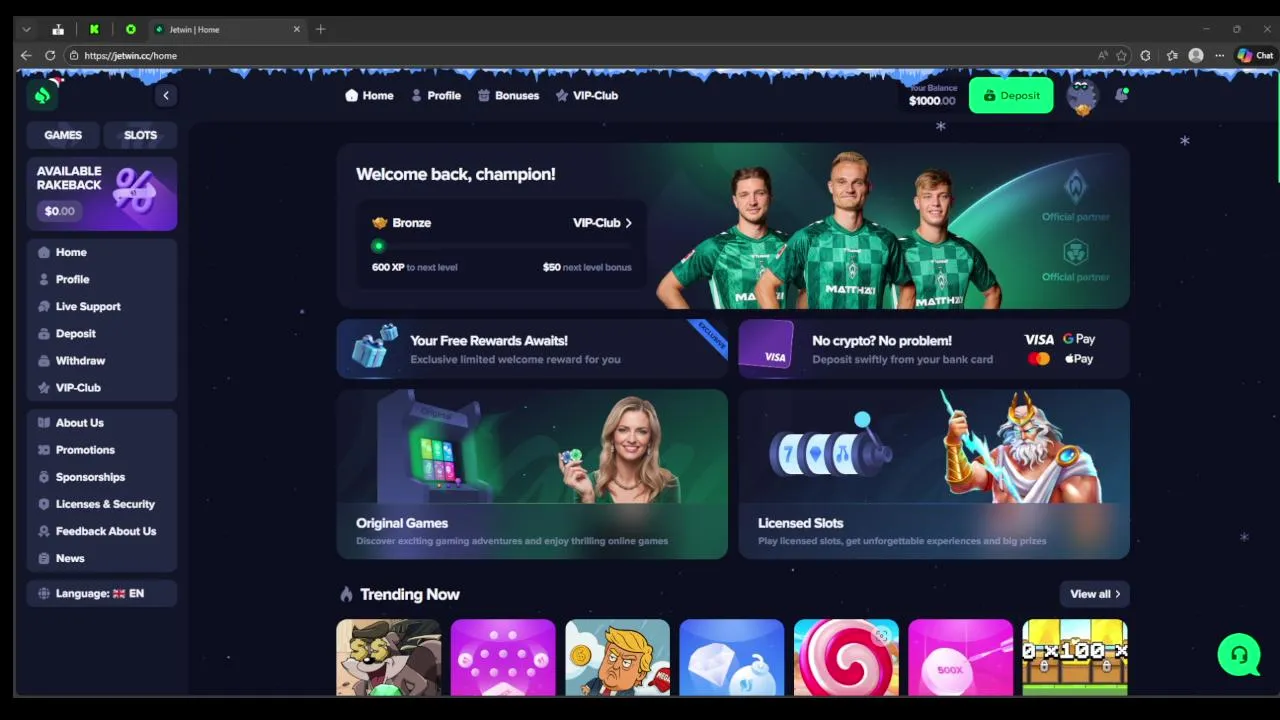Open a new browser tab
The width and height of the screenshot is (1280, 720).
tap(320, 29)
